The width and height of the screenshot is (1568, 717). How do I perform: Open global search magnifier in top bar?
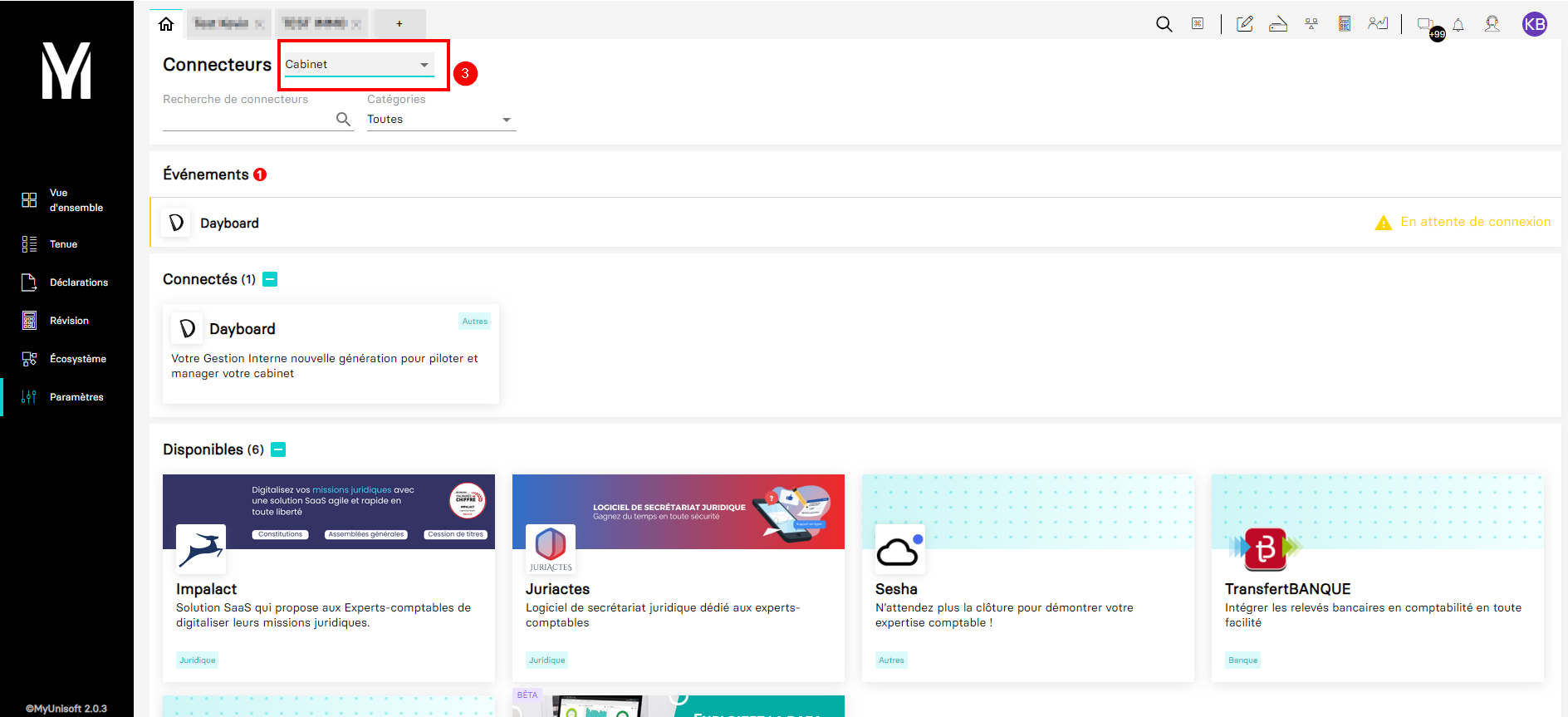click(x=1164, y=24)
